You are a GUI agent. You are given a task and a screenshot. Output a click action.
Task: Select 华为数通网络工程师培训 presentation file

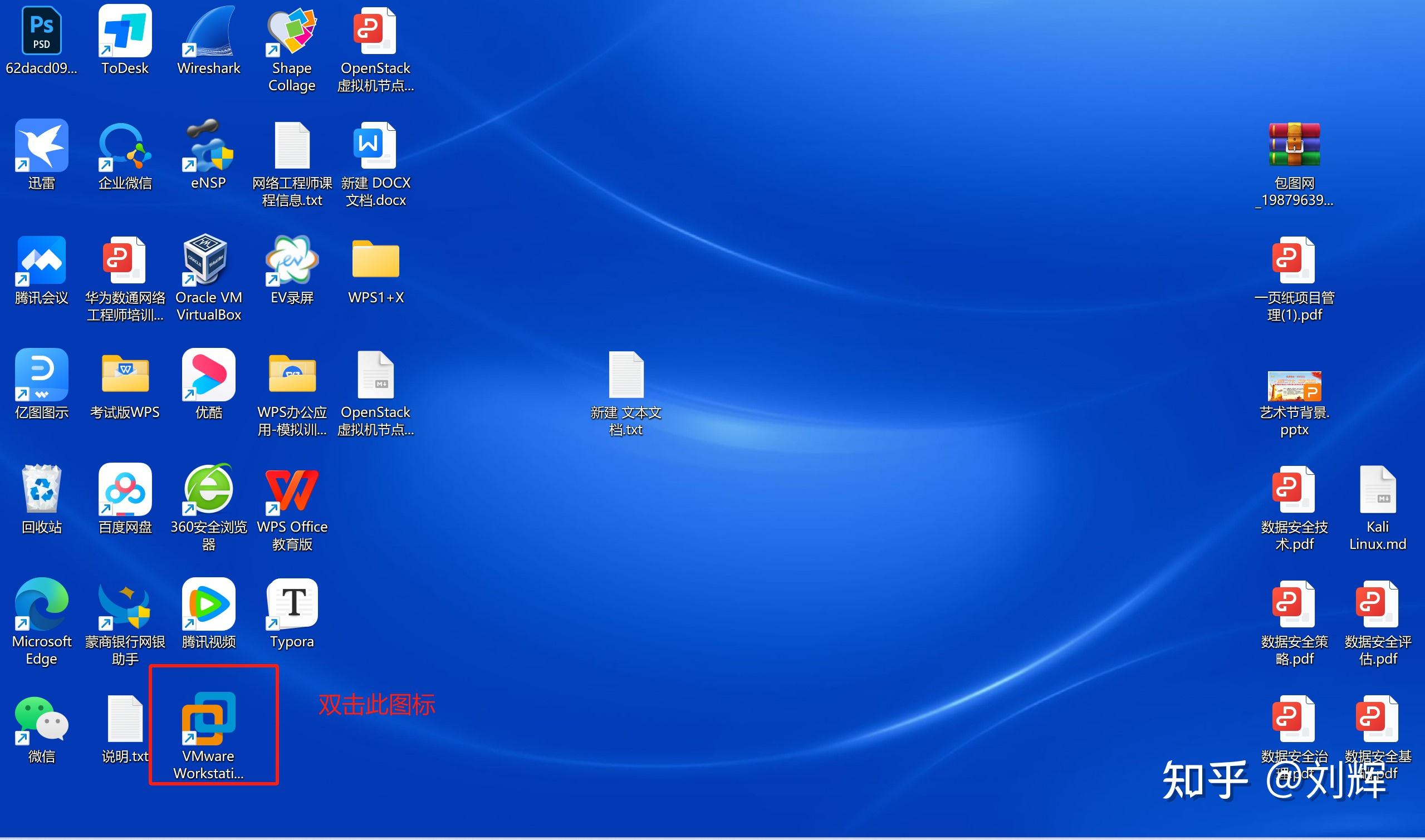pyautogui.click(x=125, y=261)
